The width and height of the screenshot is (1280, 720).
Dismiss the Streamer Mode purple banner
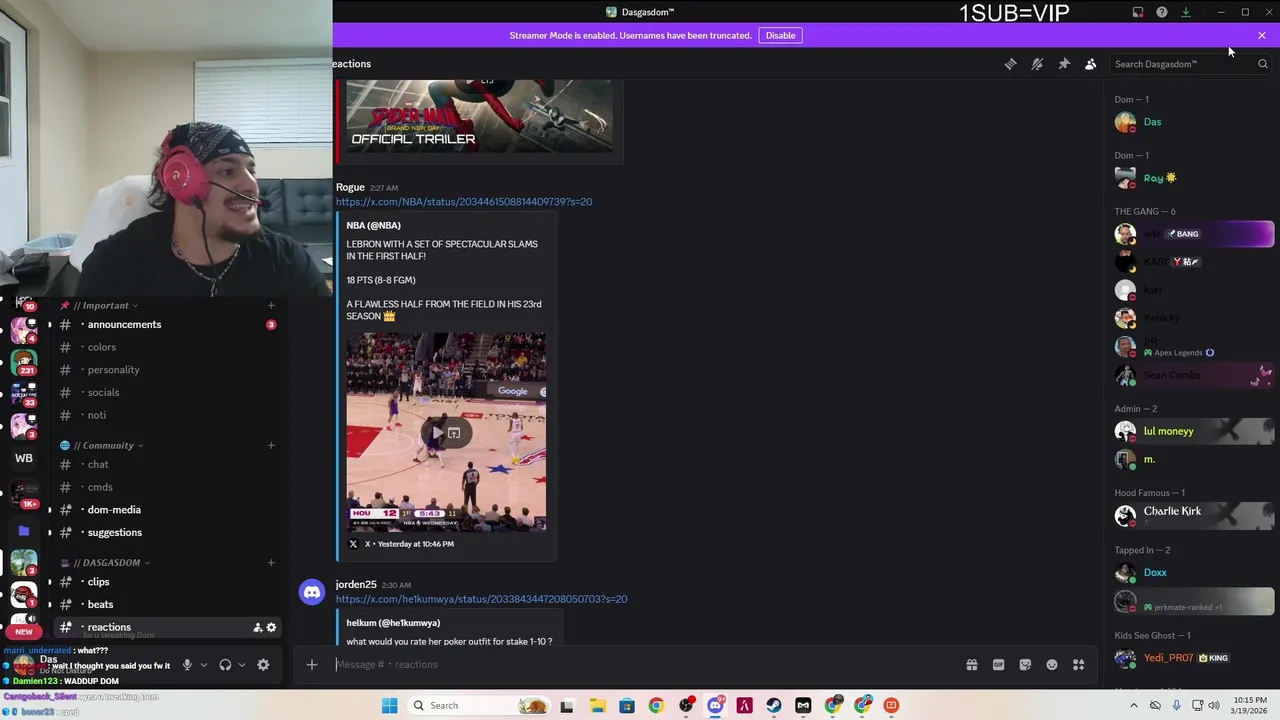(x=1262, y=35)
